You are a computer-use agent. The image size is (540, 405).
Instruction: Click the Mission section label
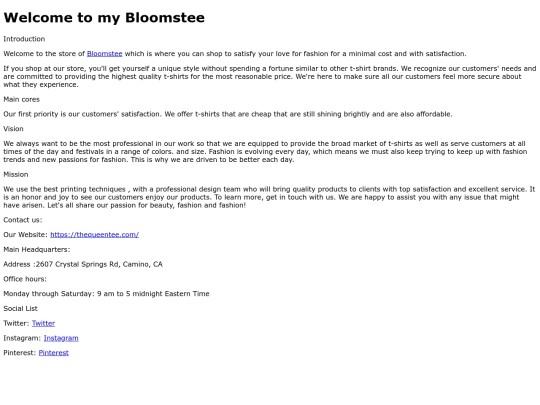pos(16,174)
